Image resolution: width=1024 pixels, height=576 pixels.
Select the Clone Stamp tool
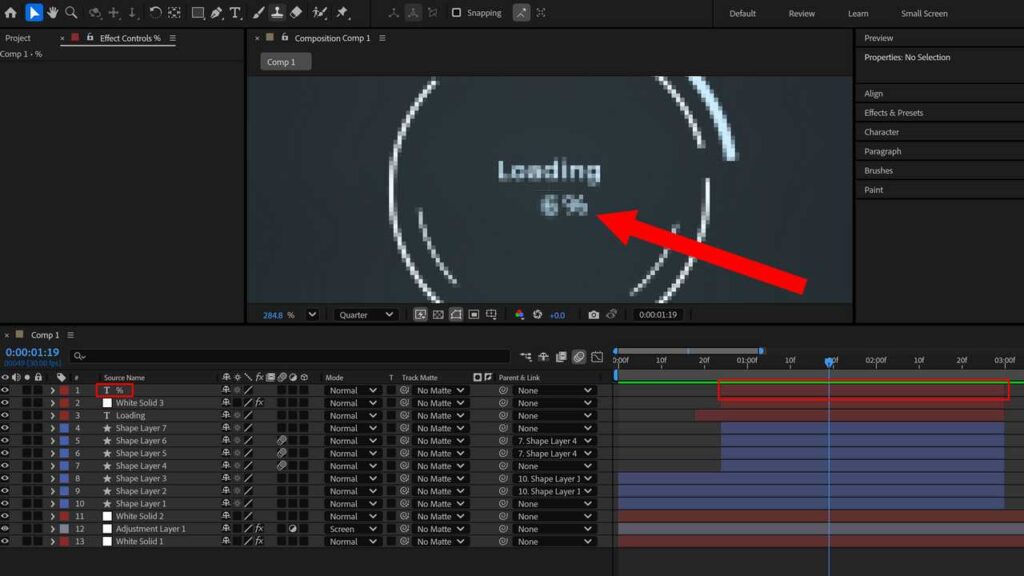277,12
